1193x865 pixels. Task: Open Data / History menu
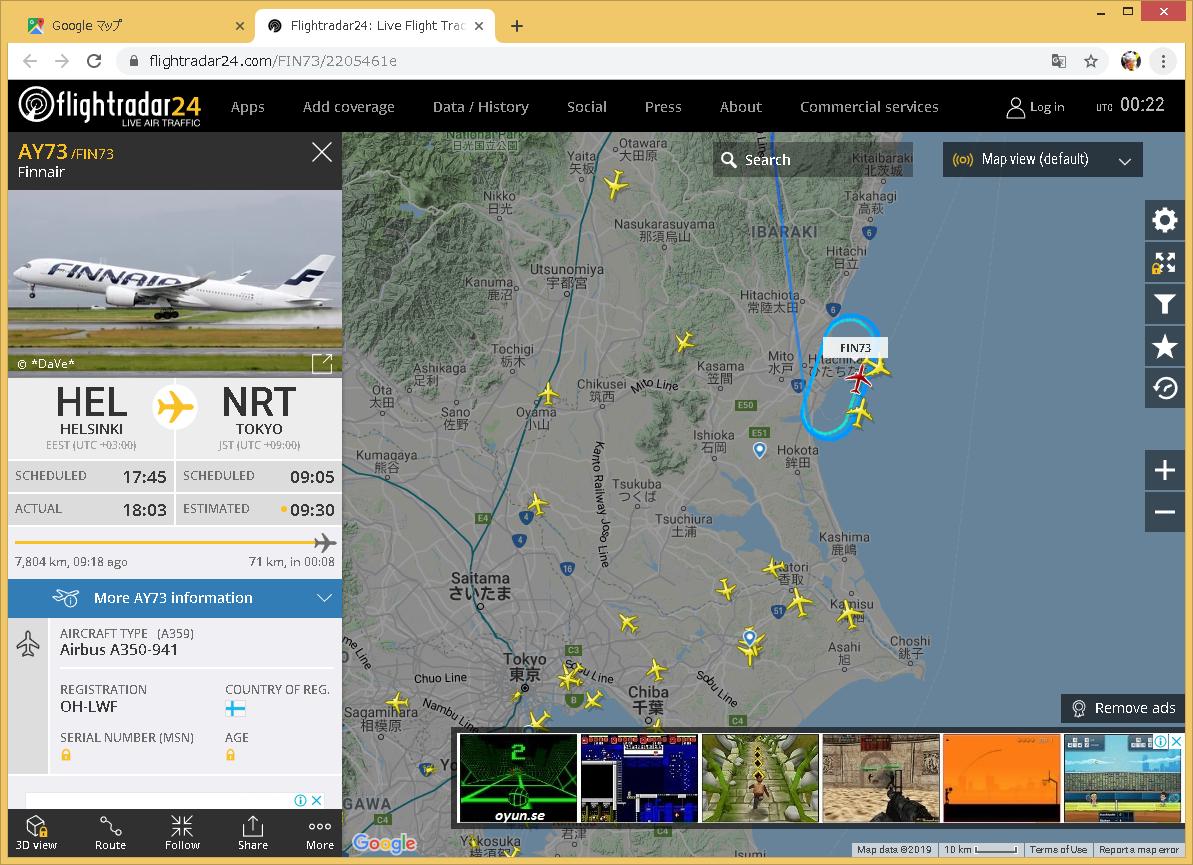click(x=481, y=107)
